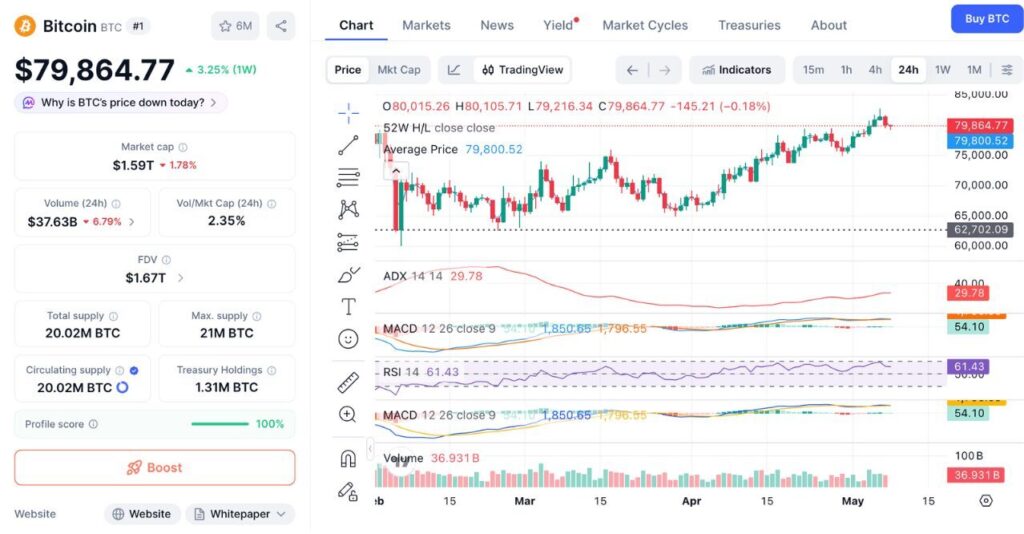Open the Markets tab
The width and height of the screenshot is (1024, 534).
(x=426, y=25)
